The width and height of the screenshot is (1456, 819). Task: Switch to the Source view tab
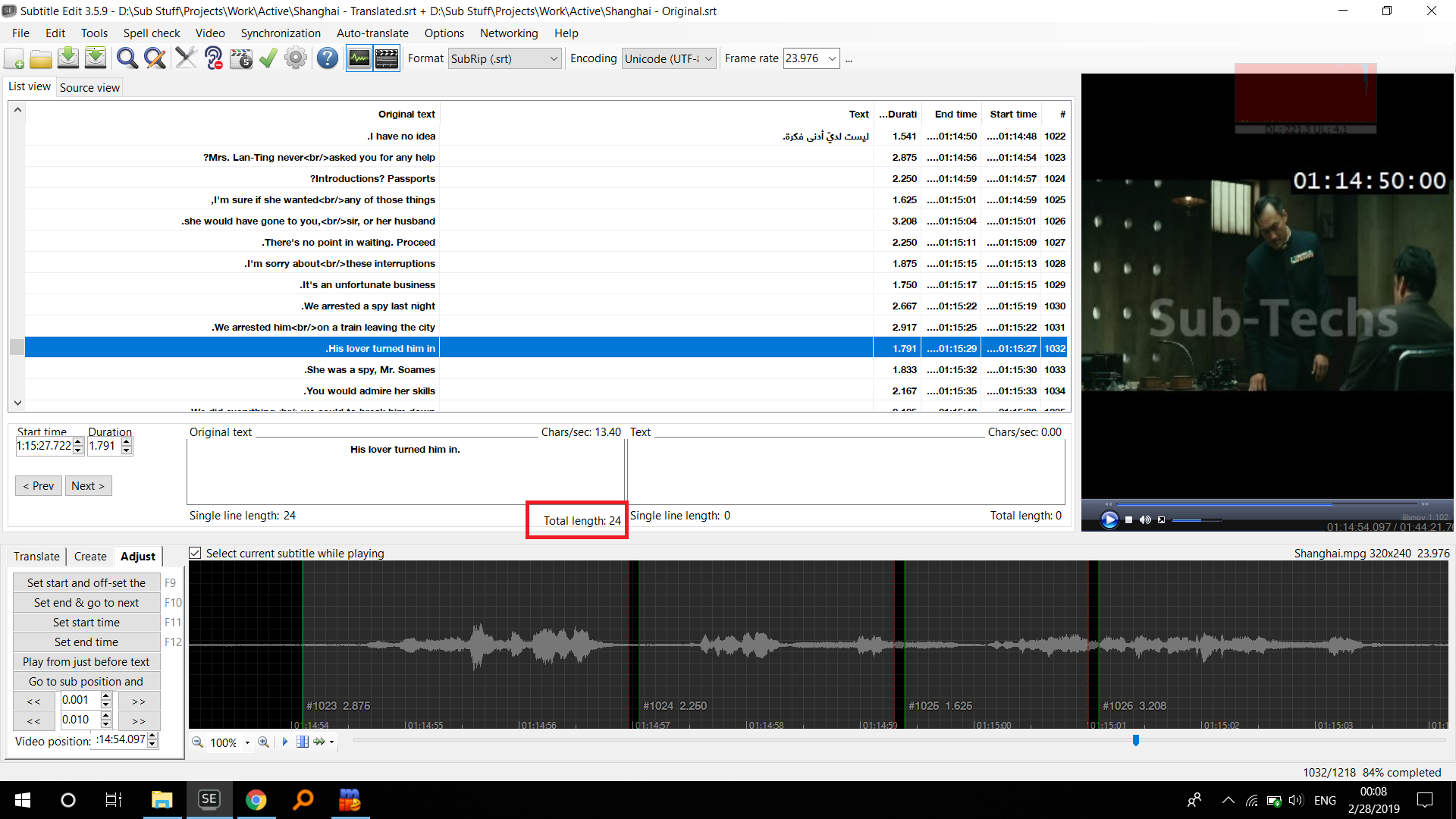click(x=89, y=88)
